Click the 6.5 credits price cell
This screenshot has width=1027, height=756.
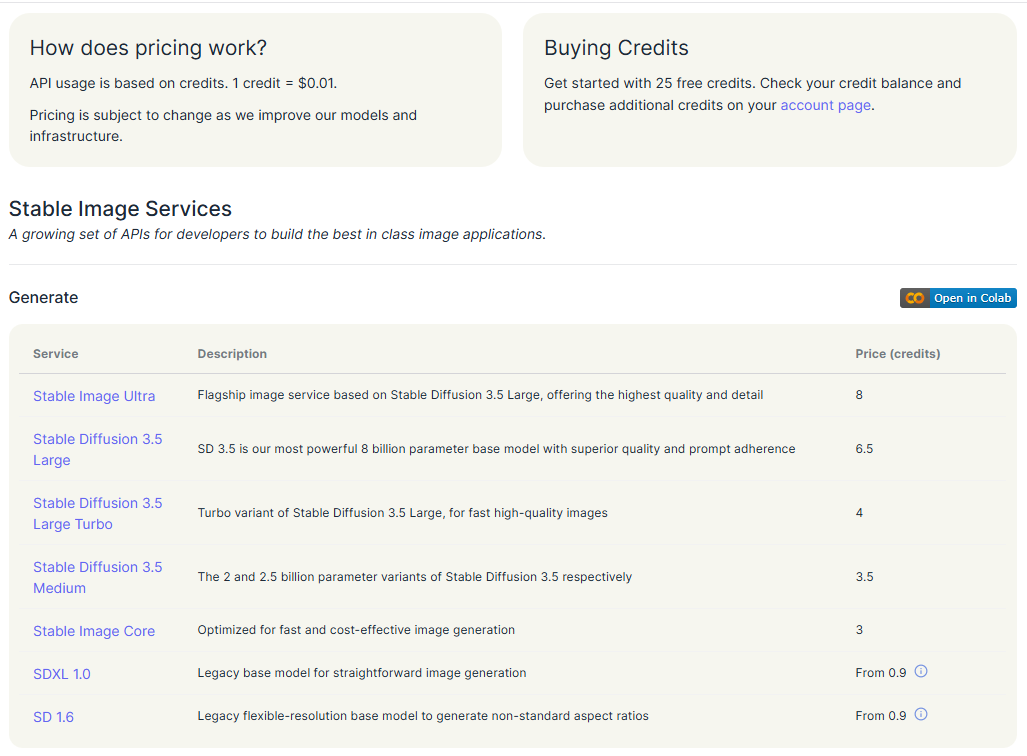click(864, 449)
